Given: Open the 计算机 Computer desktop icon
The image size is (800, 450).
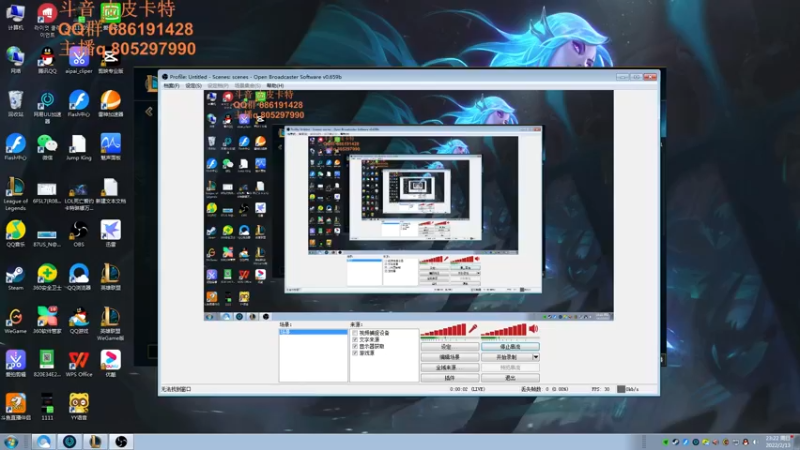Looking at the screenshot, I should click(x=15, y=16).
